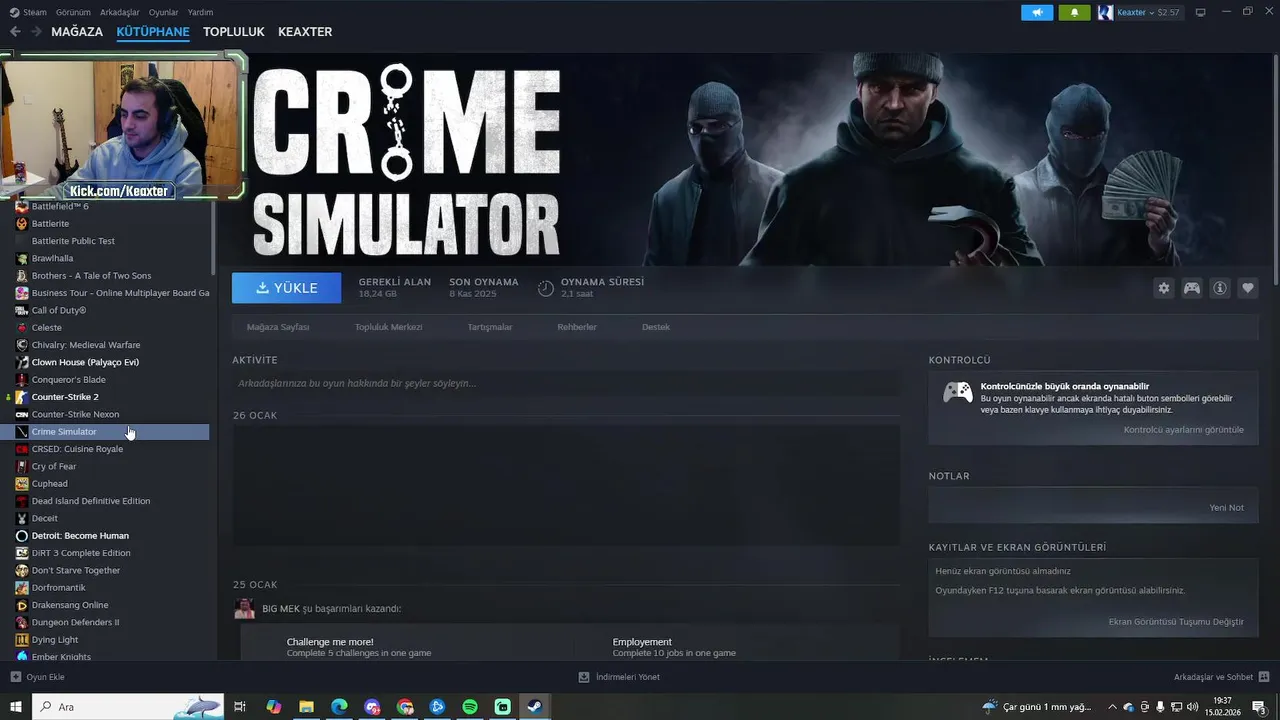Click Dying Light game icon in list
Image resolution: width=1280 pixels, height=720 pixels.
tap(22, 639)
